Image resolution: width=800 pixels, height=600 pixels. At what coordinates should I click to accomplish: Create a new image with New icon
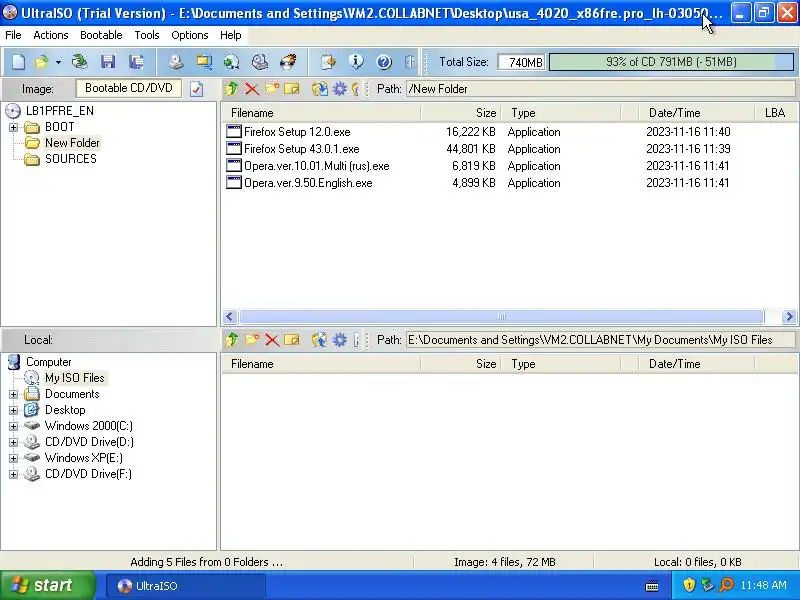tap(19, 62)
